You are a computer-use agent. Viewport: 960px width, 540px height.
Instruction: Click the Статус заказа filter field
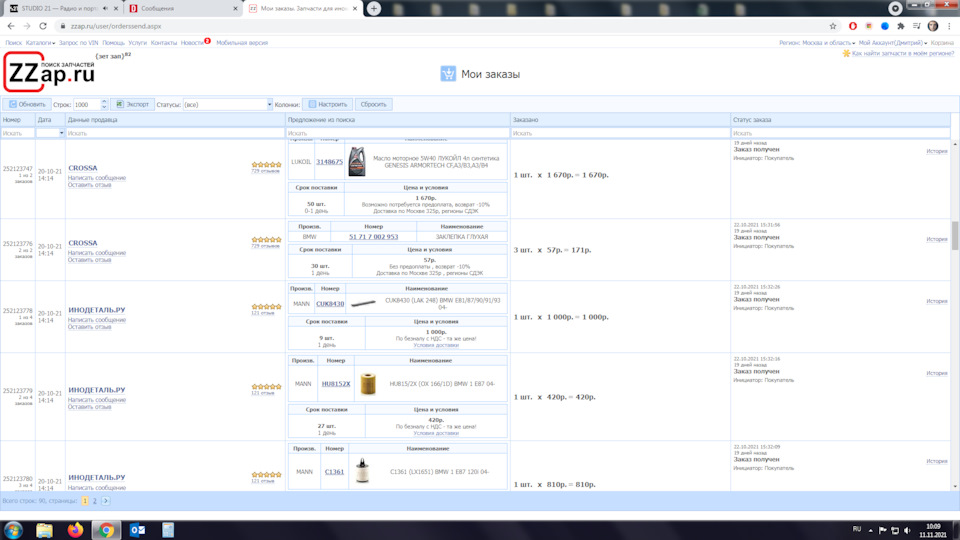click(x=841, y=133)
